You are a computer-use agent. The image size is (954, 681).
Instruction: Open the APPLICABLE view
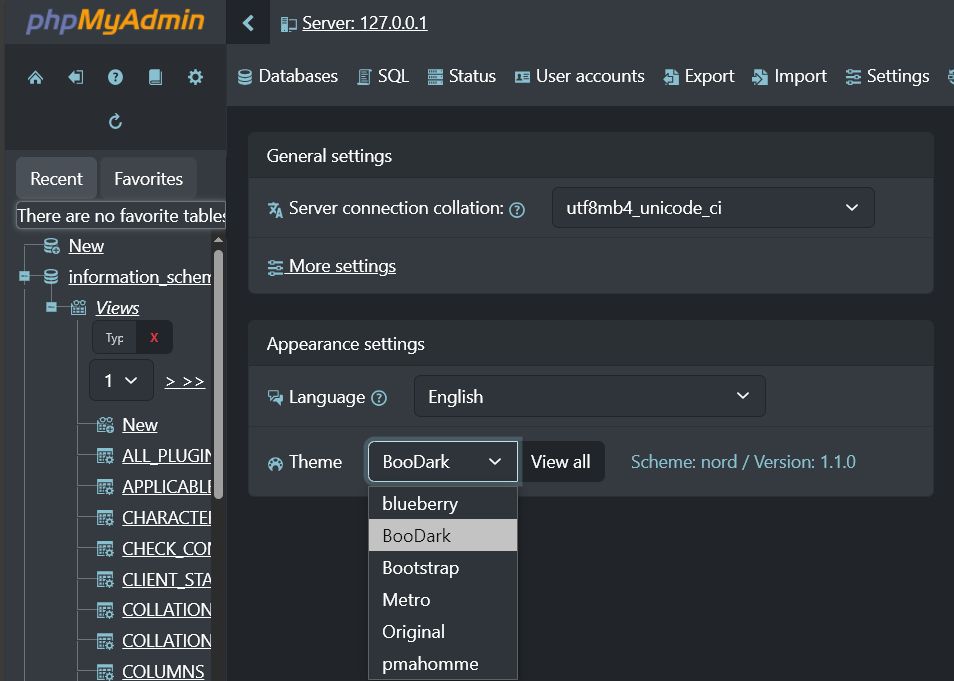pos(167,487)
